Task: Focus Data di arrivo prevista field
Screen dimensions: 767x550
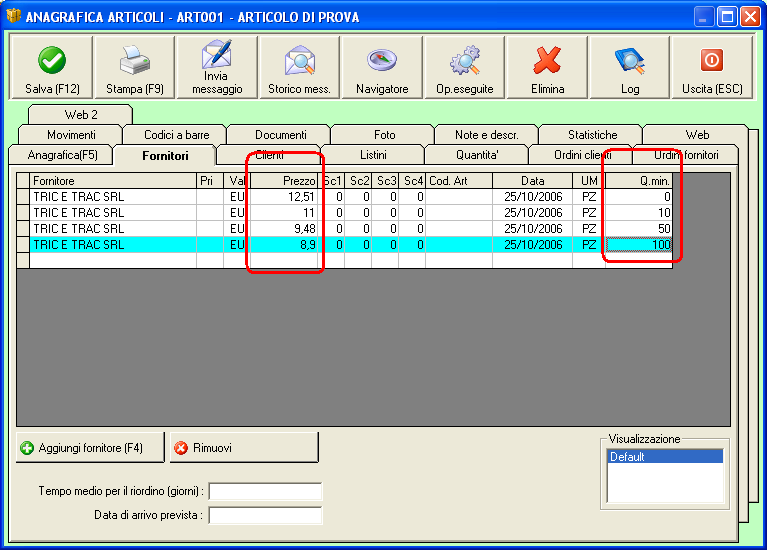Action: pyautogui.click(x=265, y=515)
